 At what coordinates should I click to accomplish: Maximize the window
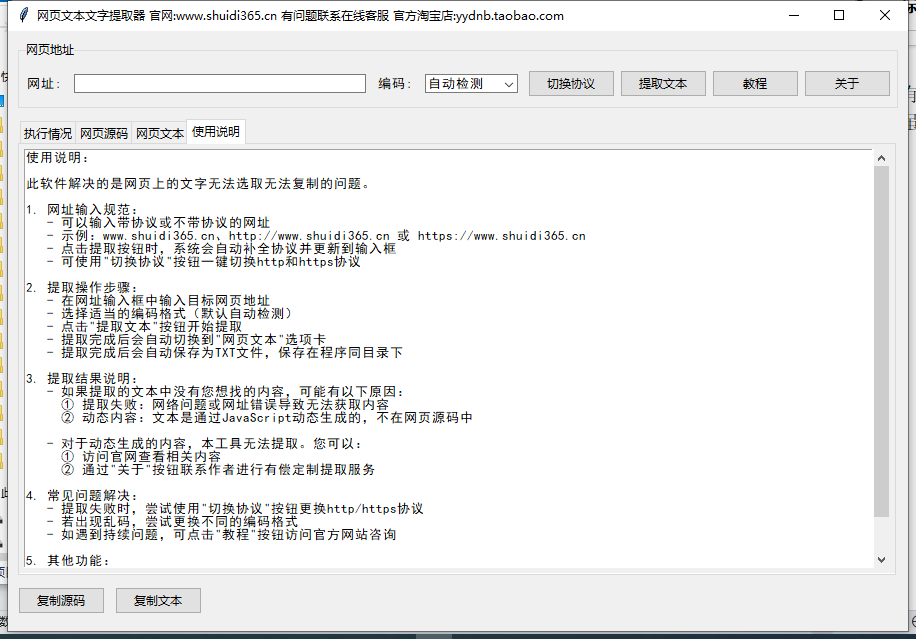pos(839,15)
